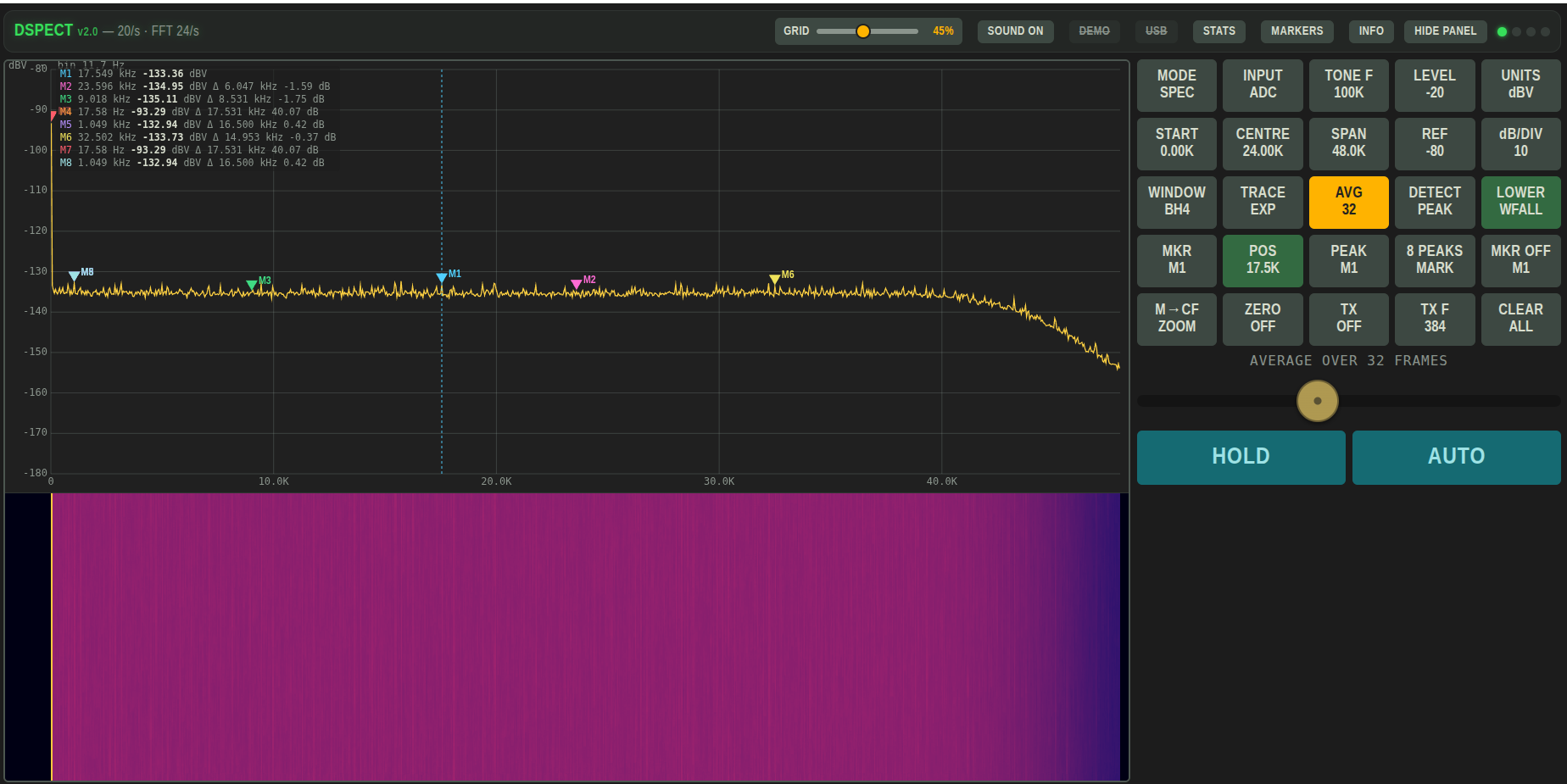Click the PEAK M1 button
Screen dimensions: 1567x784
pos(1348,260)
